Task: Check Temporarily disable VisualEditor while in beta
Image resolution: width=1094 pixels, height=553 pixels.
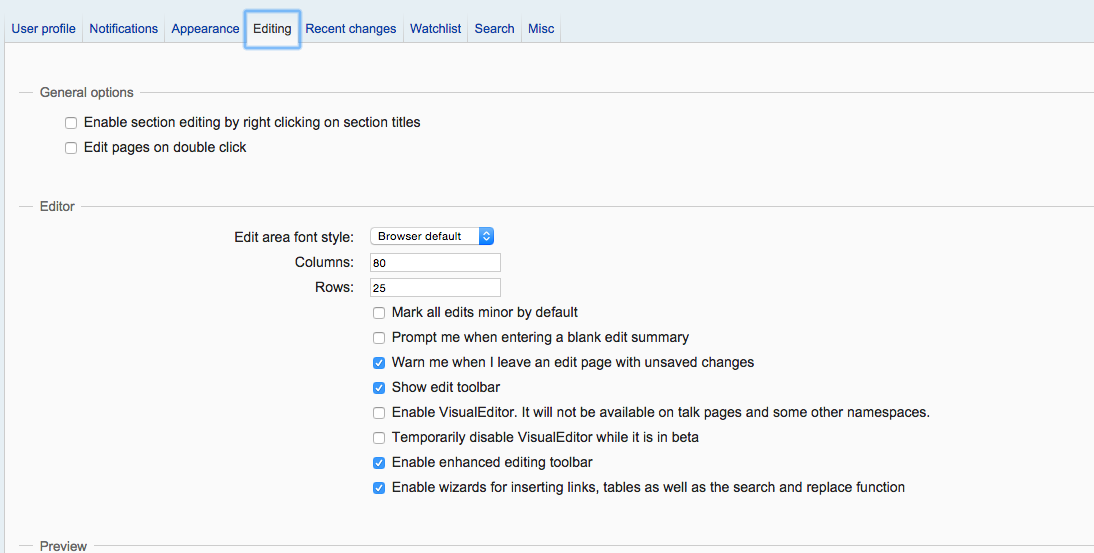Action: (379, 438)
